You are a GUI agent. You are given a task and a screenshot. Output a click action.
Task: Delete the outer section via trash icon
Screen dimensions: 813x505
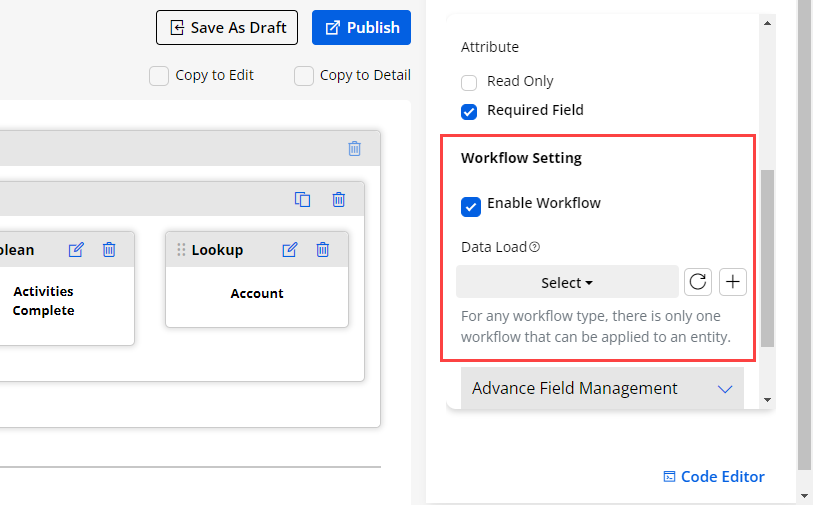point(354,148)
